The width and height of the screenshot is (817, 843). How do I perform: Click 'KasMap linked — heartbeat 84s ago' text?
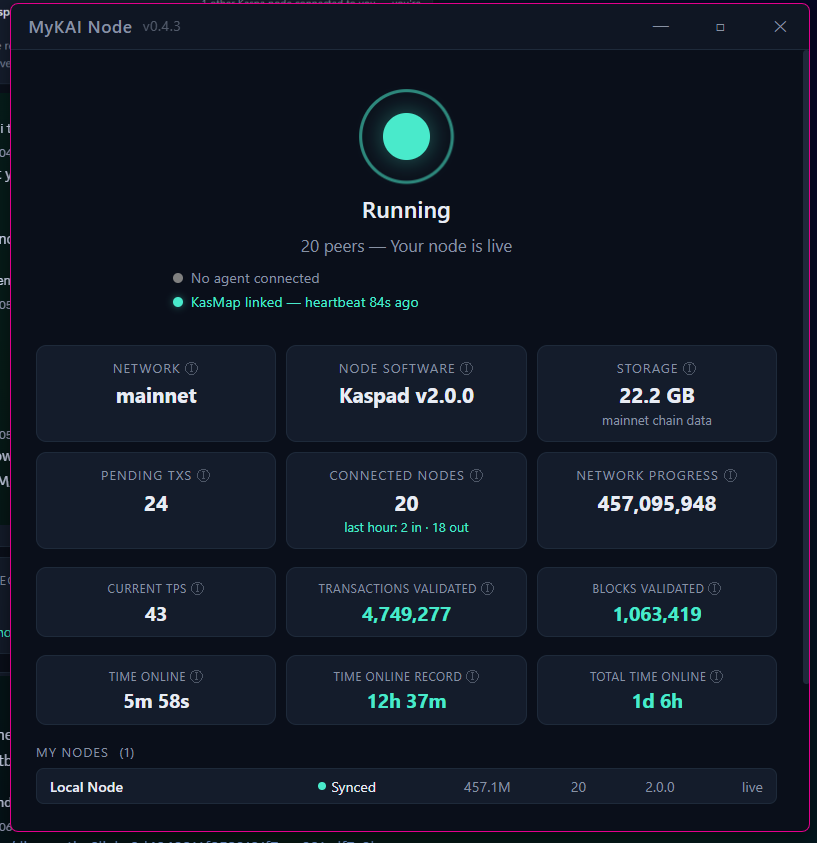(x=304, y=302)
